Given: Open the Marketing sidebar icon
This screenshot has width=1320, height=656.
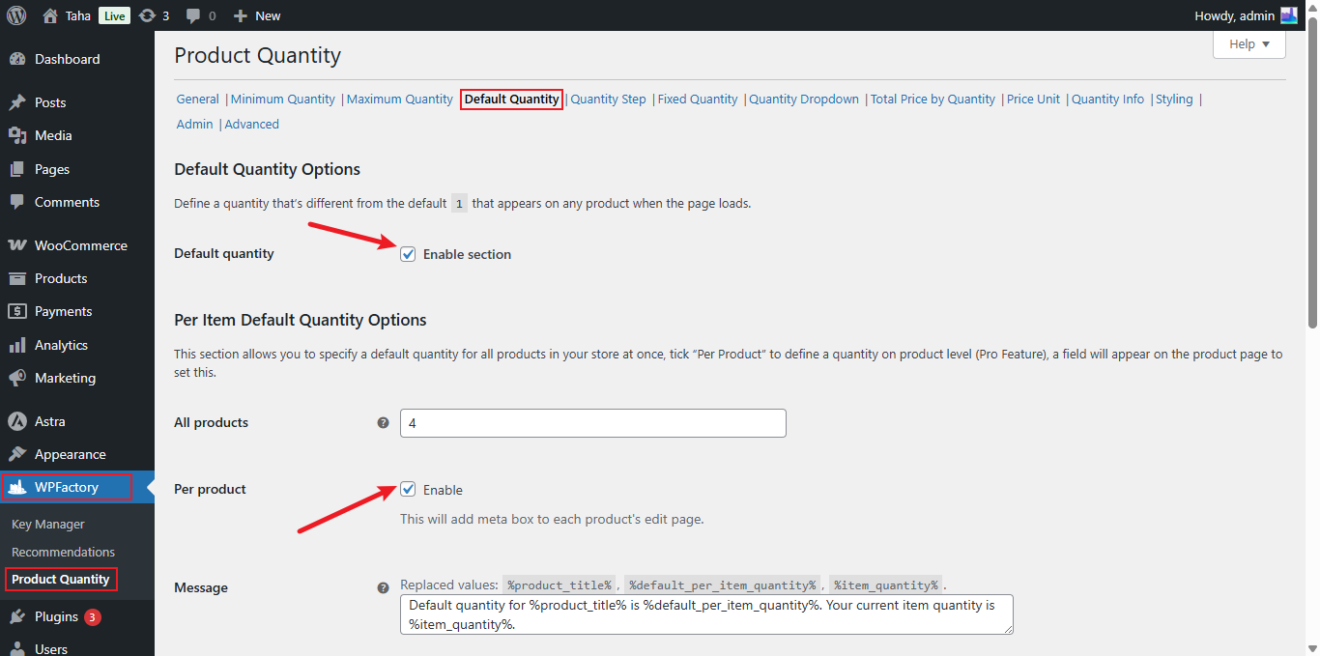Looking at the screenshot, I should [x=61, y=377].
